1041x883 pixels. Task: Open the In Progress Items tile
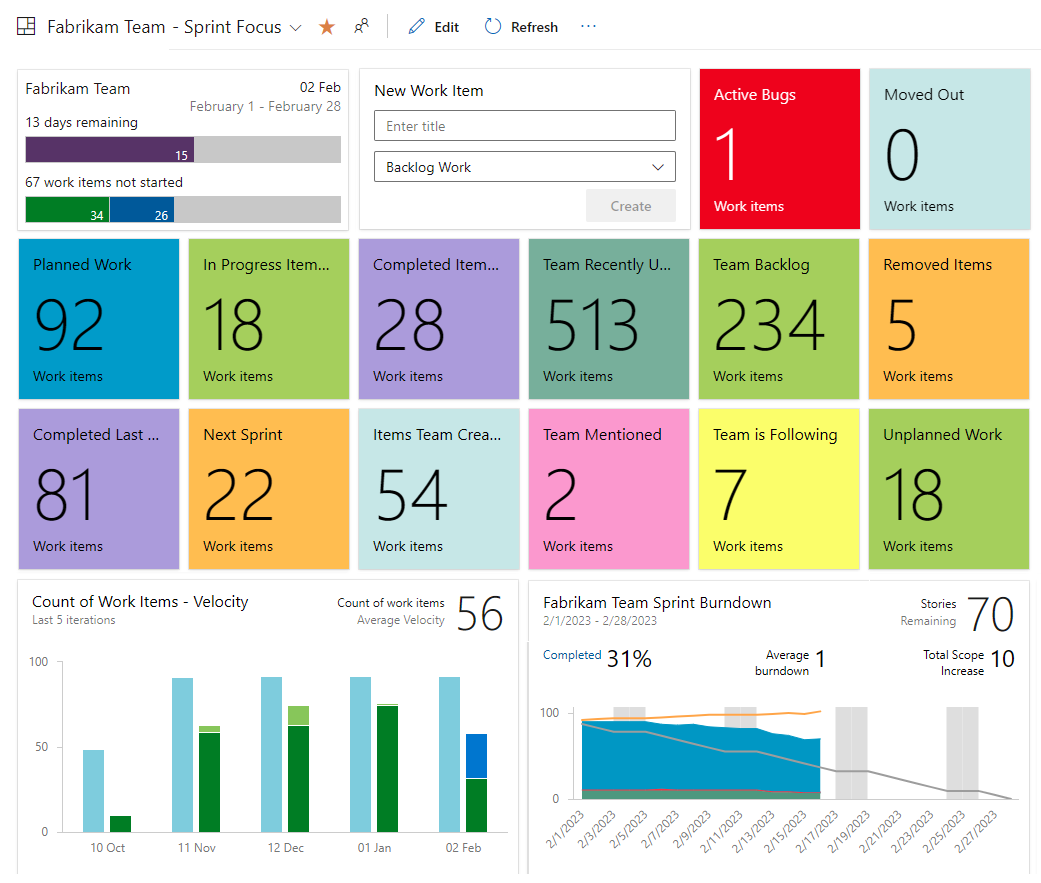[x=269, y=319]
